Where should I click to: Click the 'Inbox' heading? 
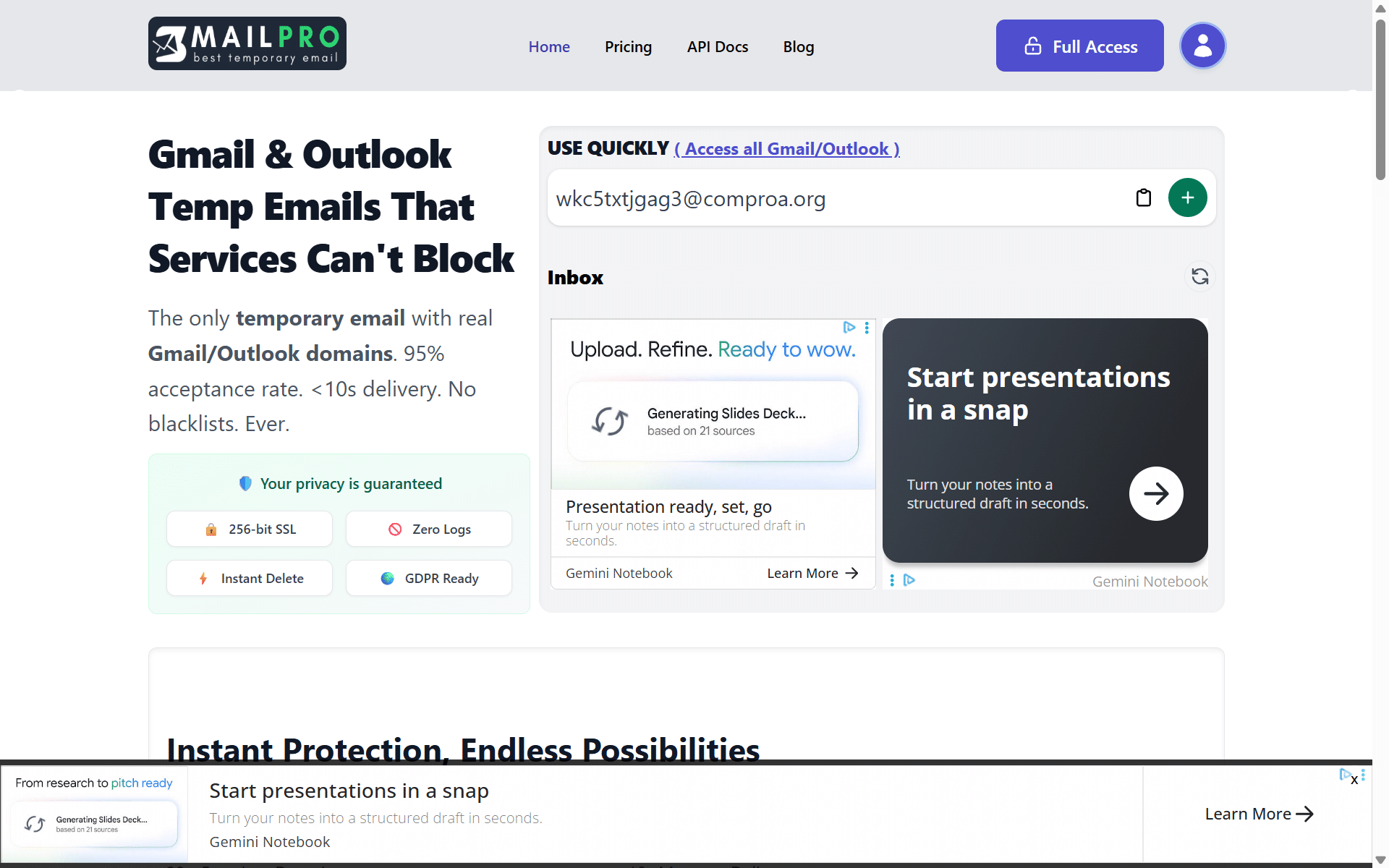575,278
